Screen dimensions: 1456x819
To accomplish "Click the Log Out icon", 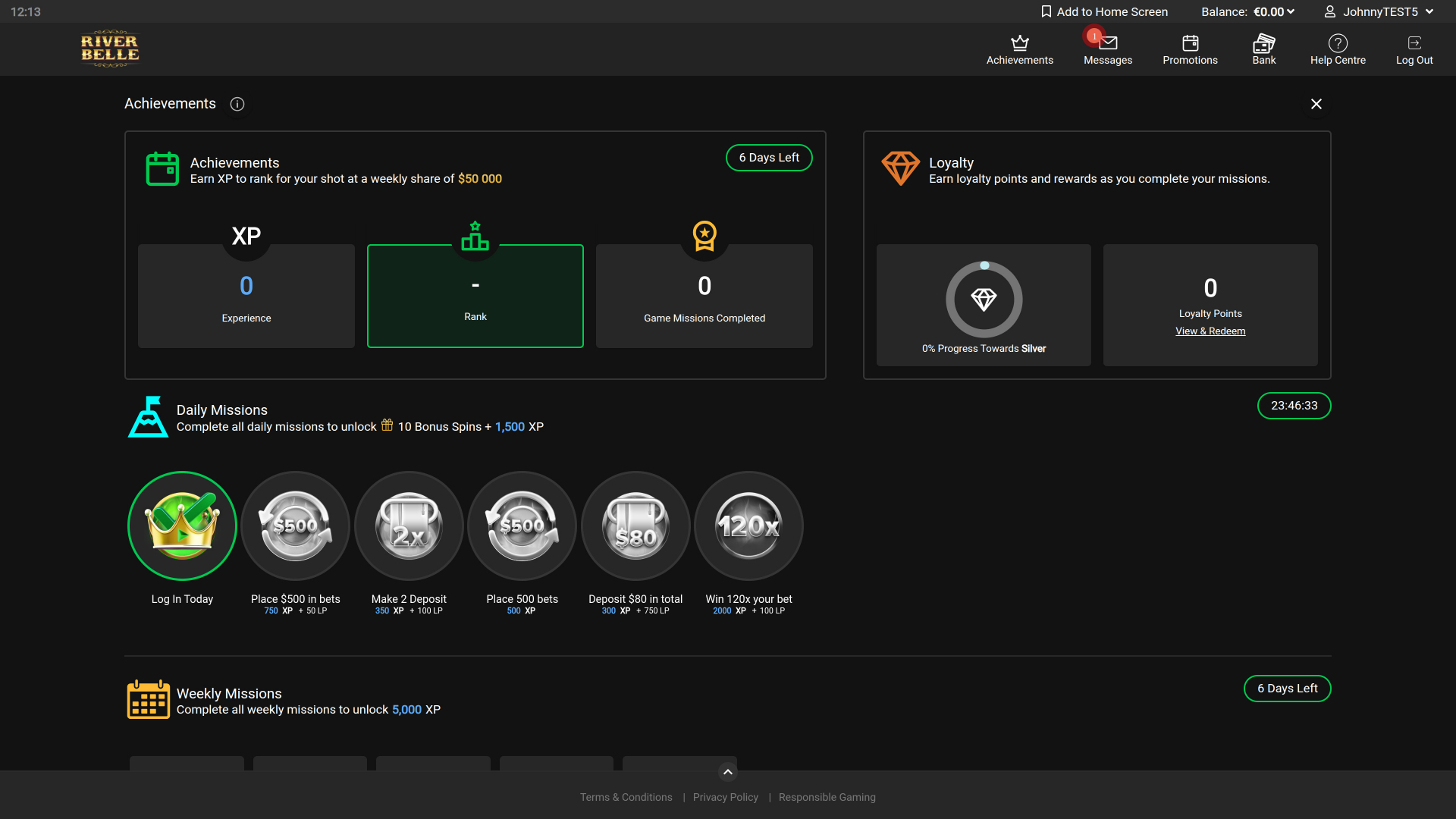I will tap(1414, 44).
